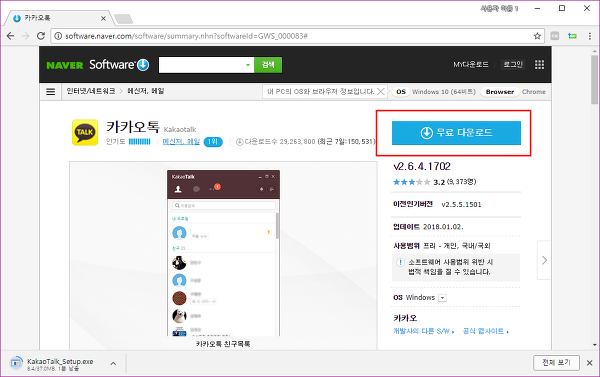The height and width of the screenshot is (377, 600).
Task: Close the downloads bar with X
Action: [x=590, y=363]
